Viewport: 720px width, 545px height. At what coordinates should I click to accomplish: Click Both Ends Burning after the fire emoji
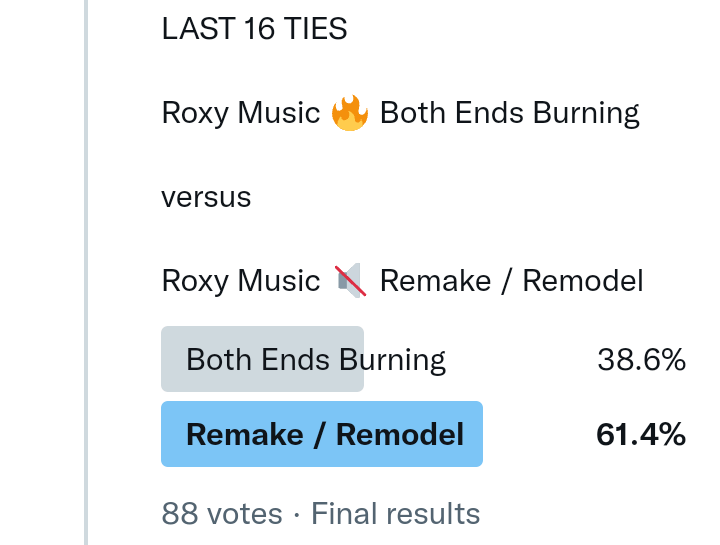(510, 113)
